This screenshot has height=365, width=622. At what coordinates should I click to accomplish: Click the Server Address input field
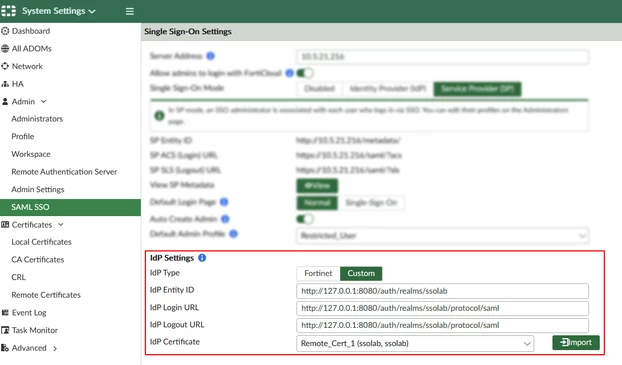442,57
